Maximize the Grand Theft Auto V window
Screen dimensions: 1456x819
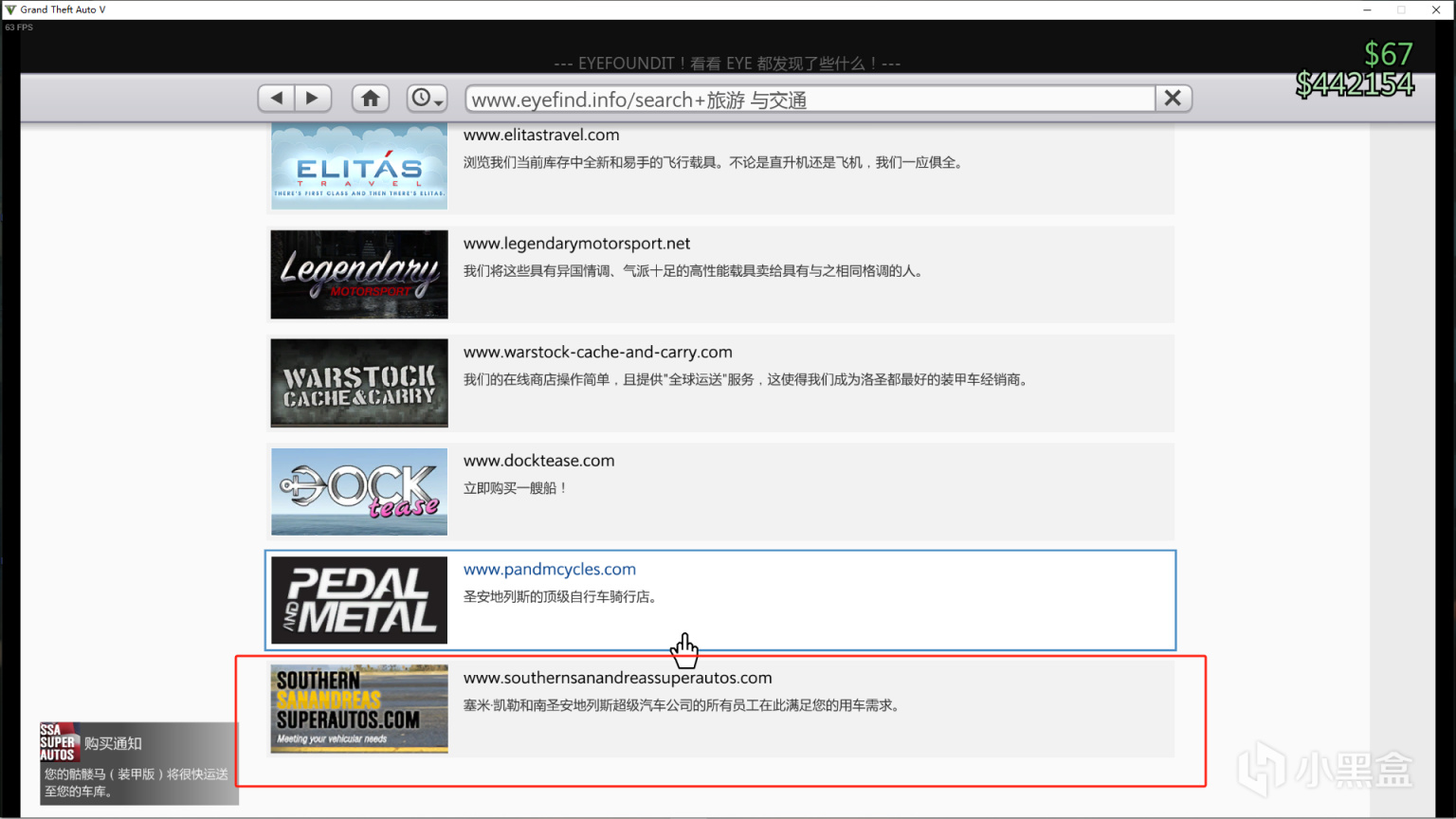click(x=1401, y=9)
